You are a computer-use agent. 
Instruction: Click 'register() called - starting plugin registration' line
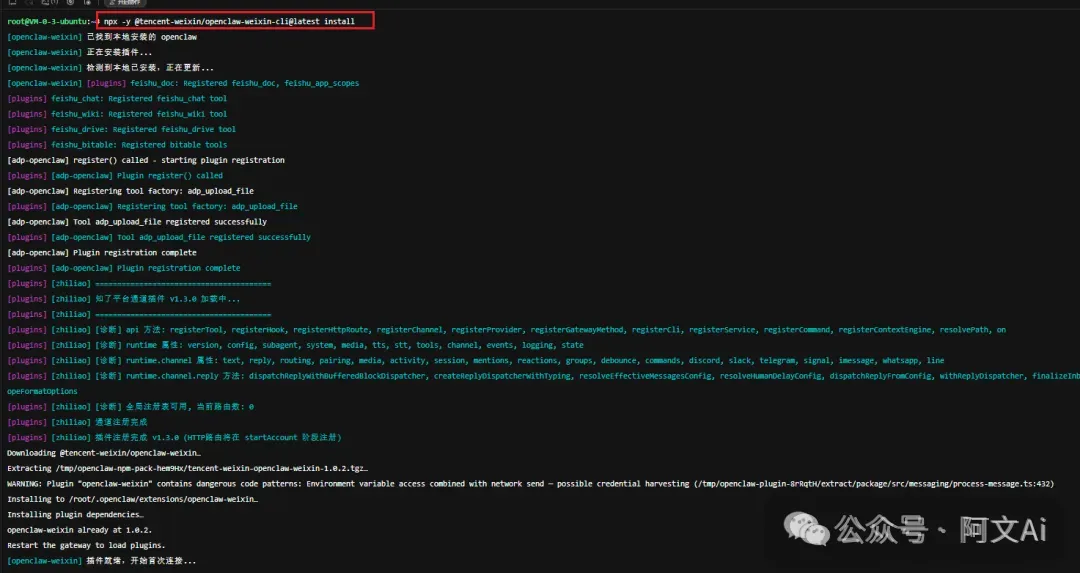[146, 160]
